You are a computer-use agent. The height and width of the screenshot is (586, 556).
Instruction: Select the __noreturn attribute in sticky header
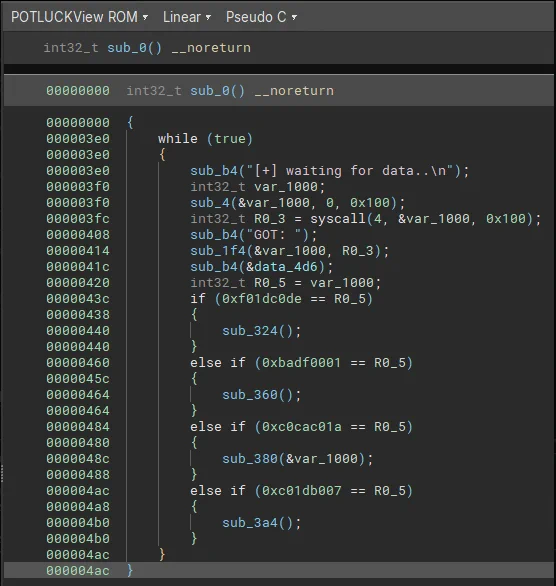(211, 48)
